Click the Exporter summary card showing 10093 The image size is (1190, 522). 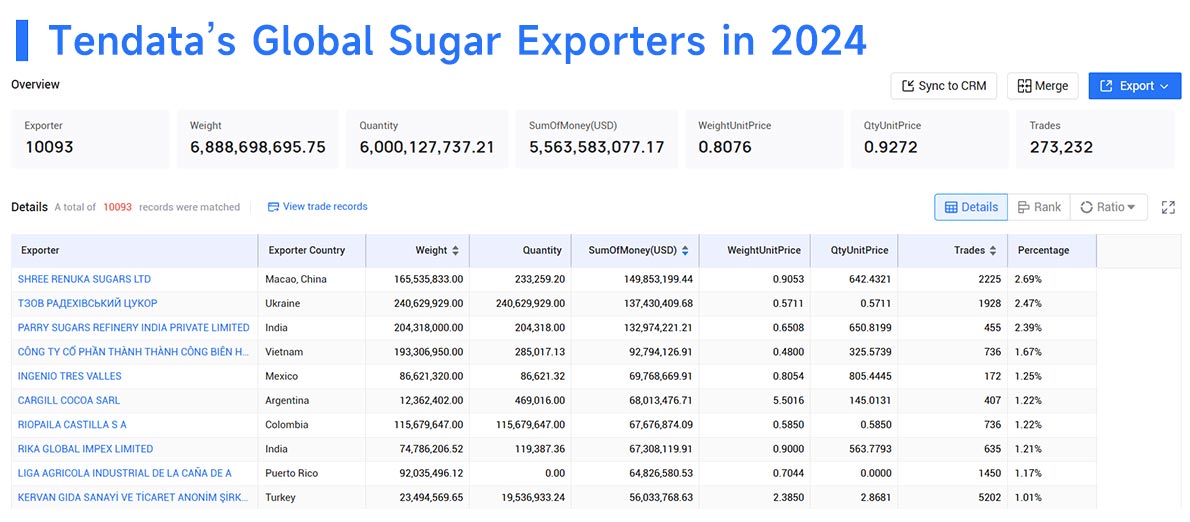click(x=90, y=139)
